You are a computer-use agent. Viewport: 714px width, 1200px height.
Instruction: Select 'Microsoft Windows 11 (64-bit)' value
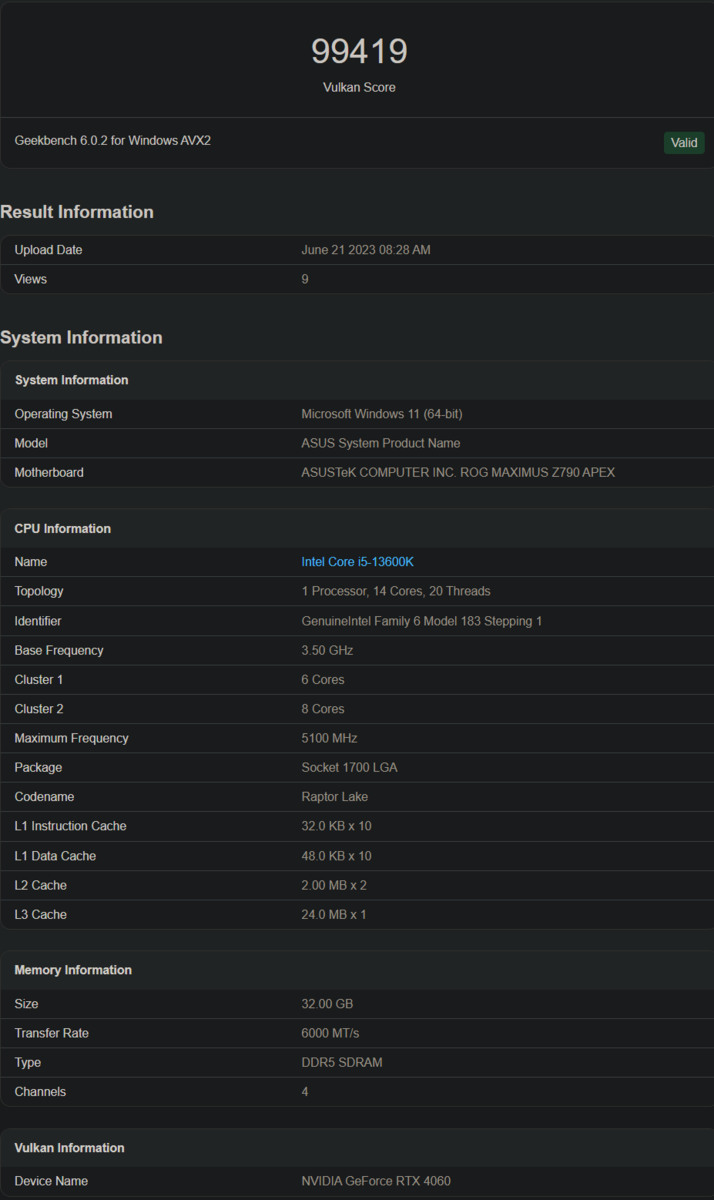tap(382, 414)
